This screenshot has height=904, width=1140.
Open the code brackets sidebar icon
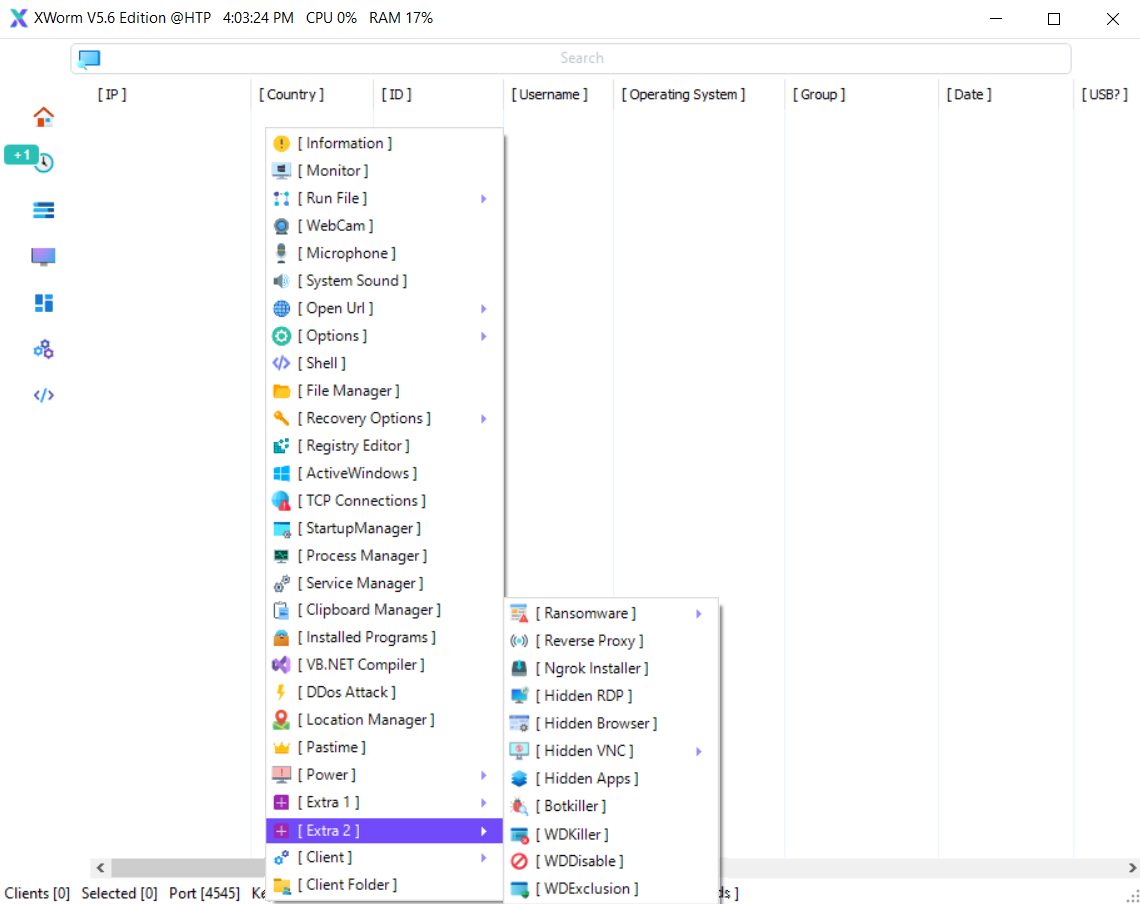pos(44,396)
